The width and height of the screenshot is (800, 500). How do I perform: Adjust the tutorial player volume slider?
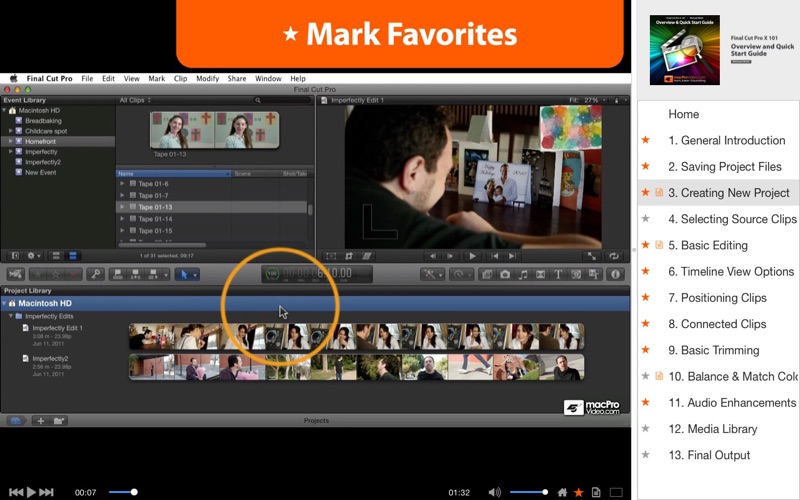point(529,492)
